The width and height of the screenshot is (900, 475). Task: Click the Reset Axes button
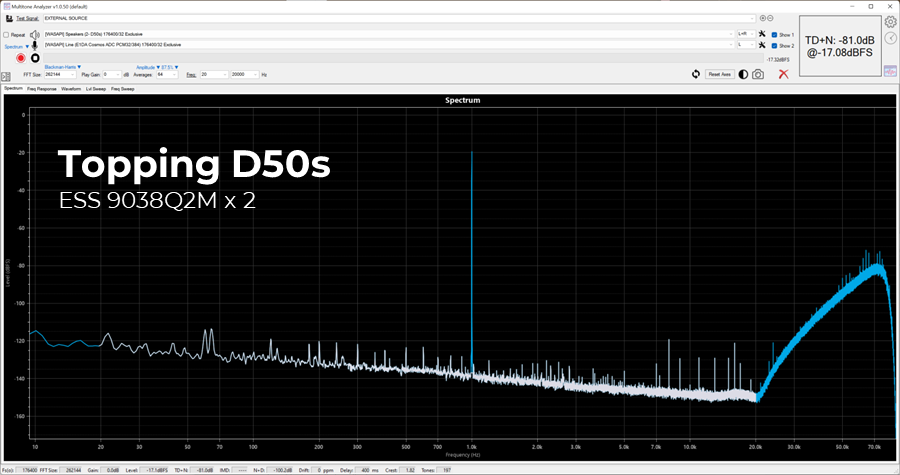pos(719,75)
